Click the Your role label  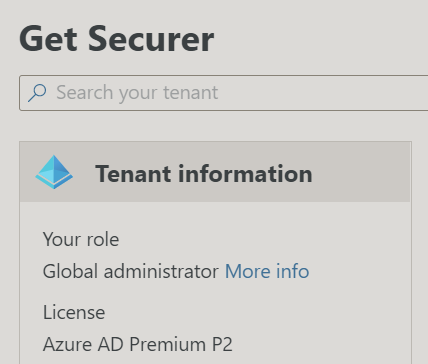click(x=81, y=239)
